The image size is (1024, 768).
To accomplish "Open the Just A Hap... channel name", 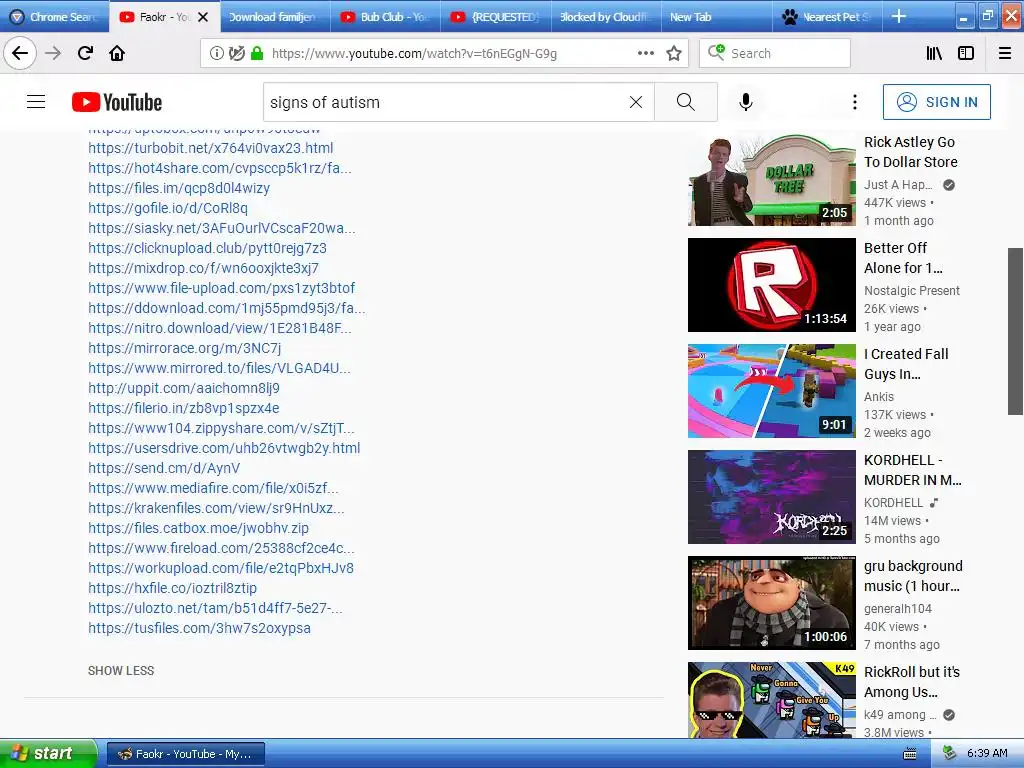I will [x=898, y=185].
